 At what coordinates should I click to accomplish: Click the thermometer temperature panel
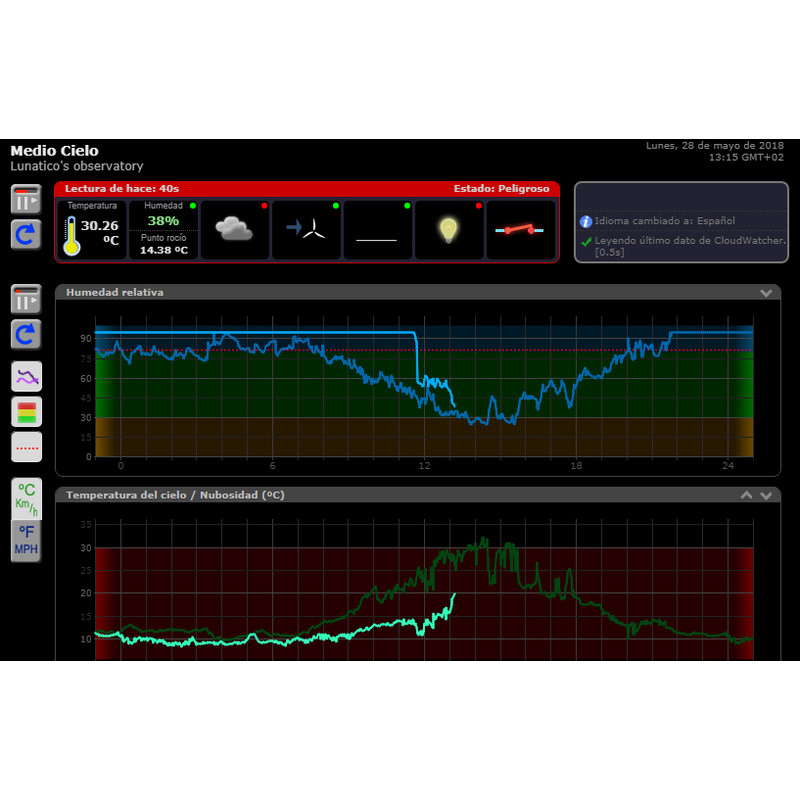[92, 229]
